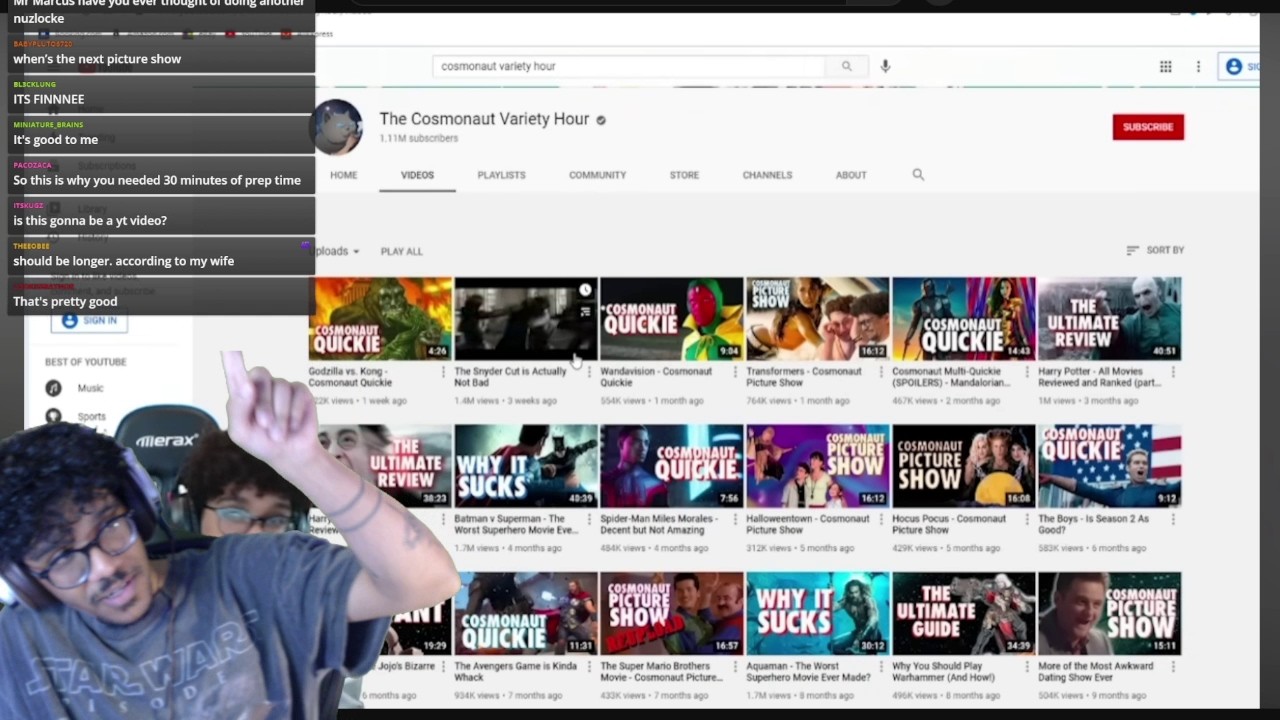Click the 'ITS FINNNEE' chat message

(48, 99)
